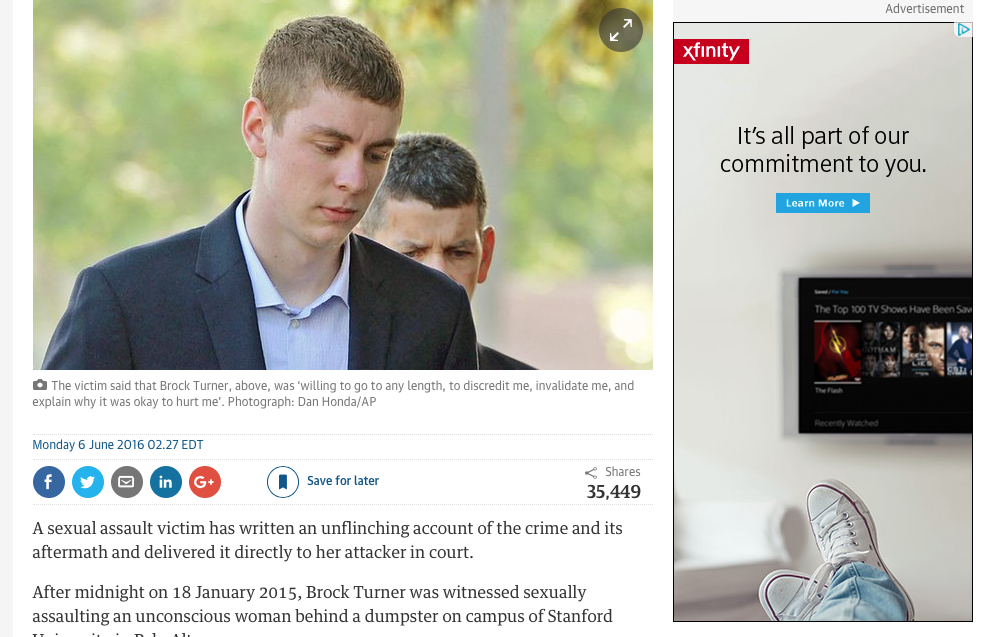Expand the photo to fullscreen

click(x=621, y=30)
